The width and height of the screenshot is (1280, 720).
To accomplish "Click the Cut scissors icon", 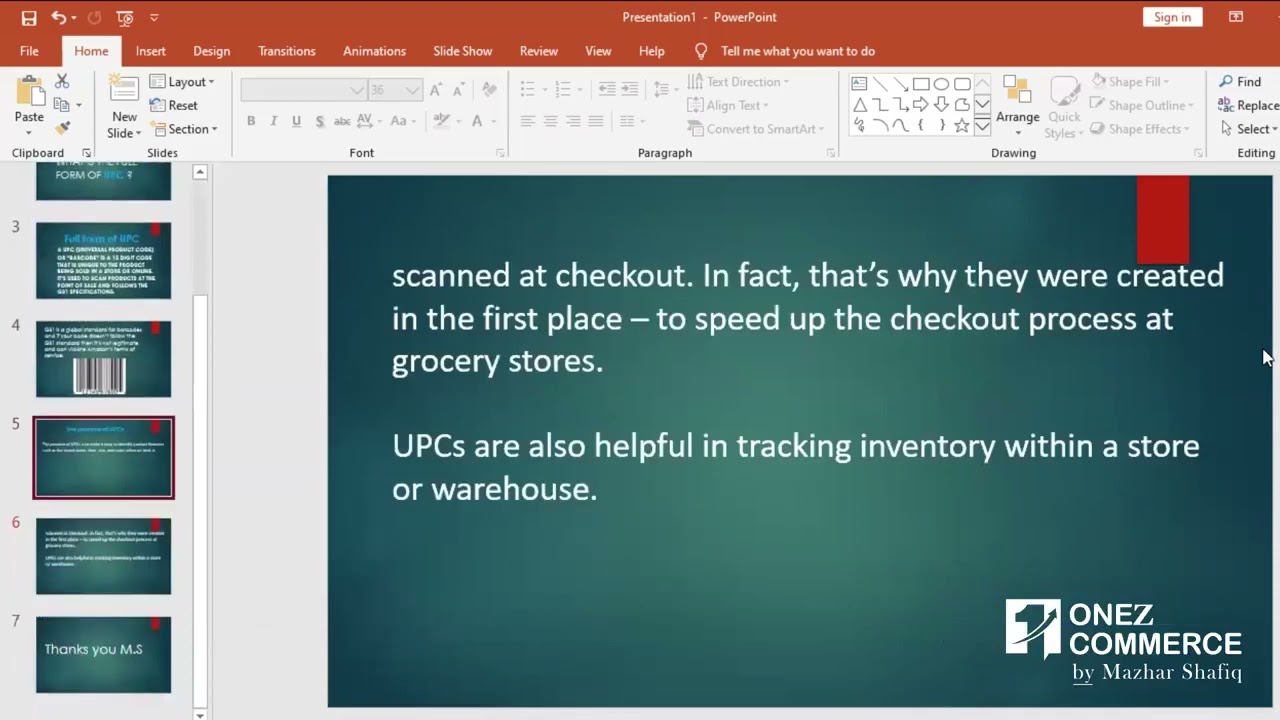I will [x=62, y=81].
